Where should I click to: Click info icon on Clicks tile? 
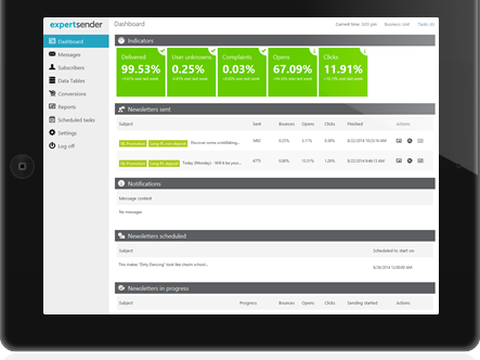pyautogui.click(x=364, y=51)
